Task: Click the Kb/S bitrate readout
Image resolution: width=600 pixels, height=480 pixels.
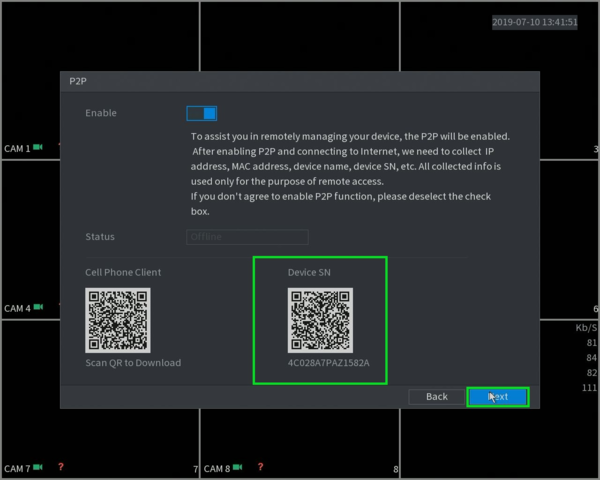Action: tap(586, 328)
